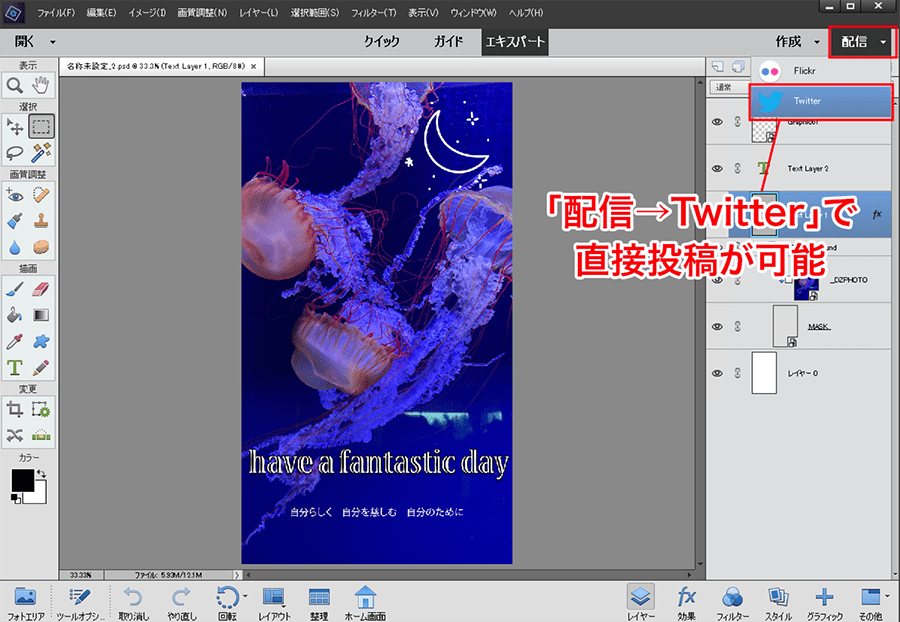Image resolution: width=900 pixels, height=622 pixels.
Task: Click the 33.33% zoom level field
Action: [x=81, y=574]
